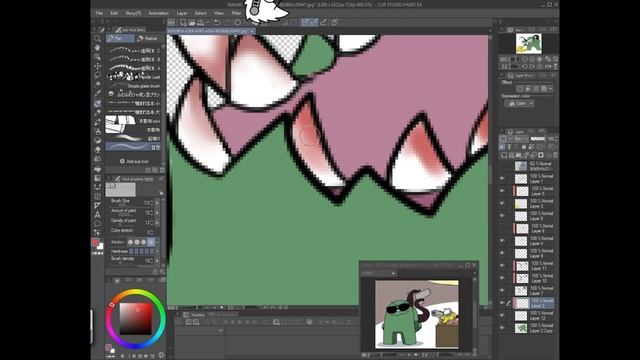Hide Layer 1 with its eye icon
The width and height of the screenshot is (640, 360).
[x=502, y=179]
